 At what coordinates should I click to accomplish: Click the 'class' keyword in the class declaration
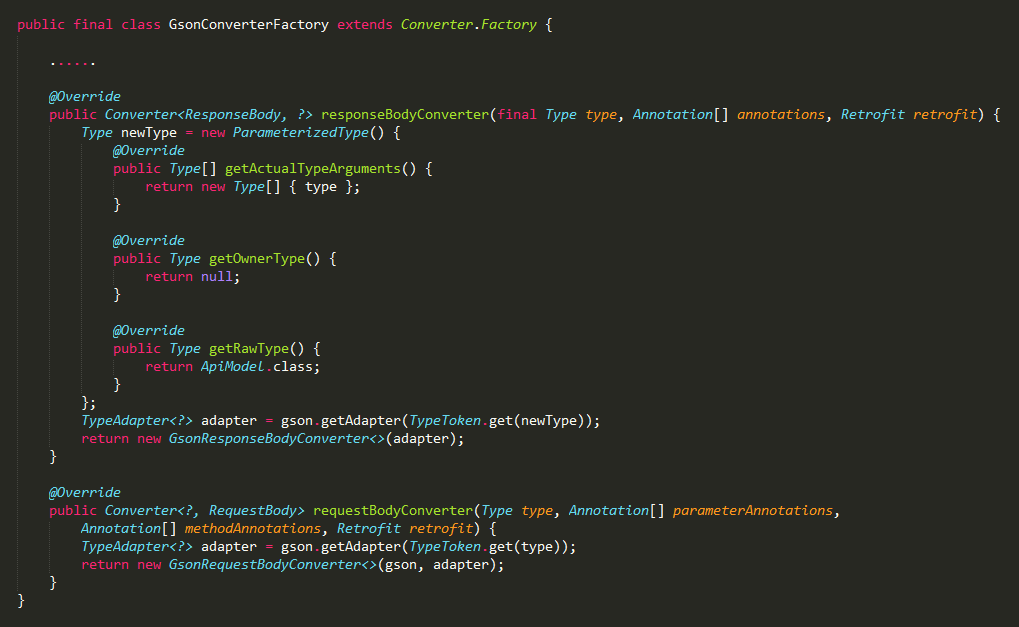[141, 25]
